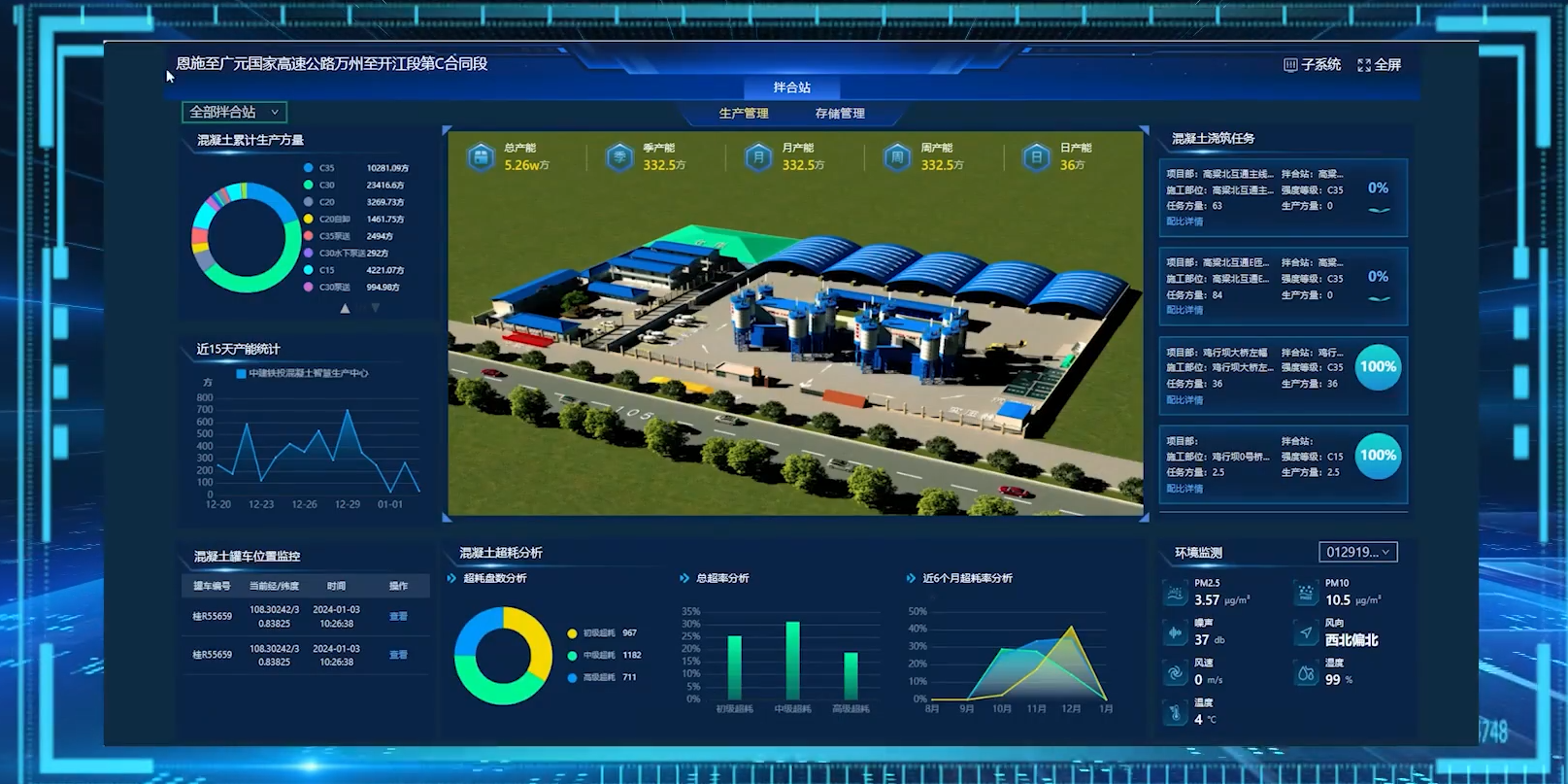Open the 012919... environment device dropdown

point(1357,552)
